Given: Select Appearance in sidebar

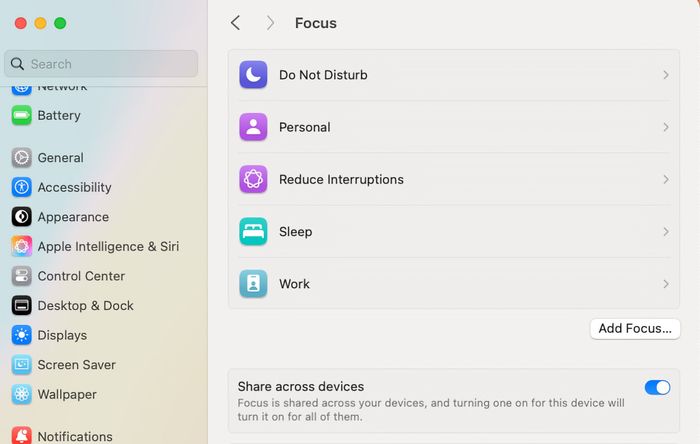Looking at the screenshot, I should point(73,217).
